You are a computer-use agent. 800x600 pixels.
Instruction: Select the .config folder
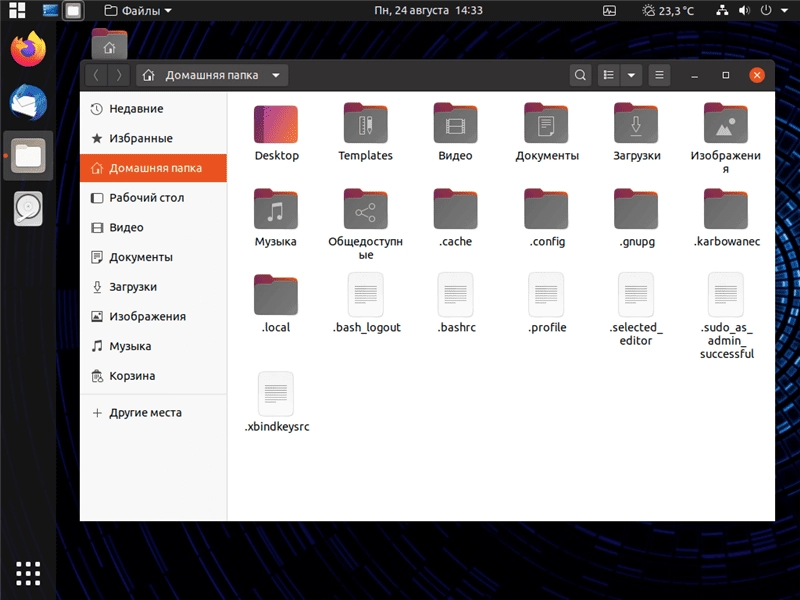pyautogui.click(x=546, y=209)
